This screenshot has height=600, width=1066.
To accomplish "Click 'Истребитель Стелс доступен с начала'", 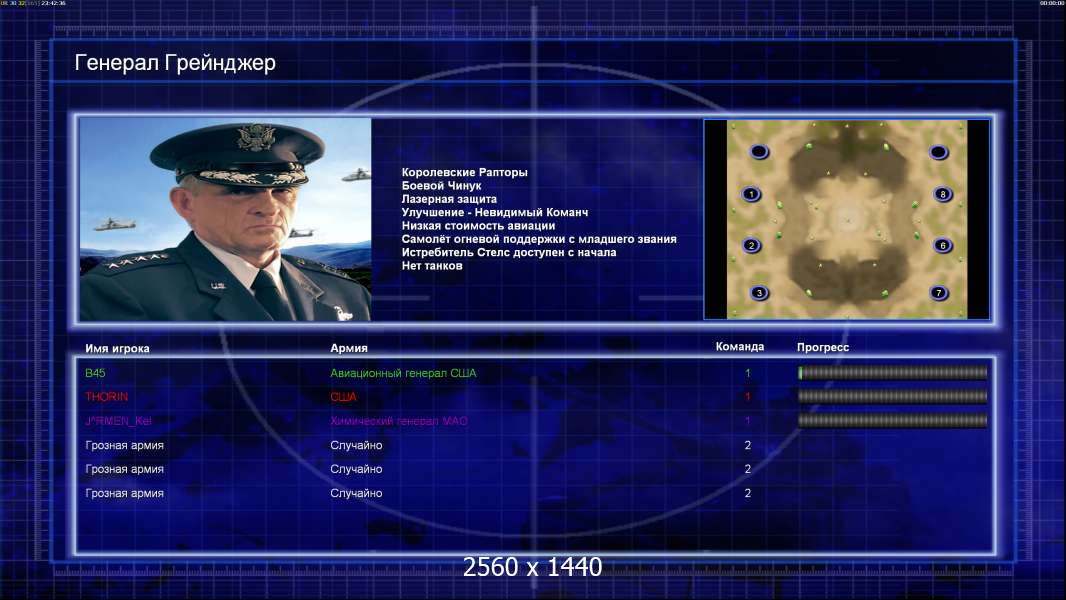I will 509,252.
